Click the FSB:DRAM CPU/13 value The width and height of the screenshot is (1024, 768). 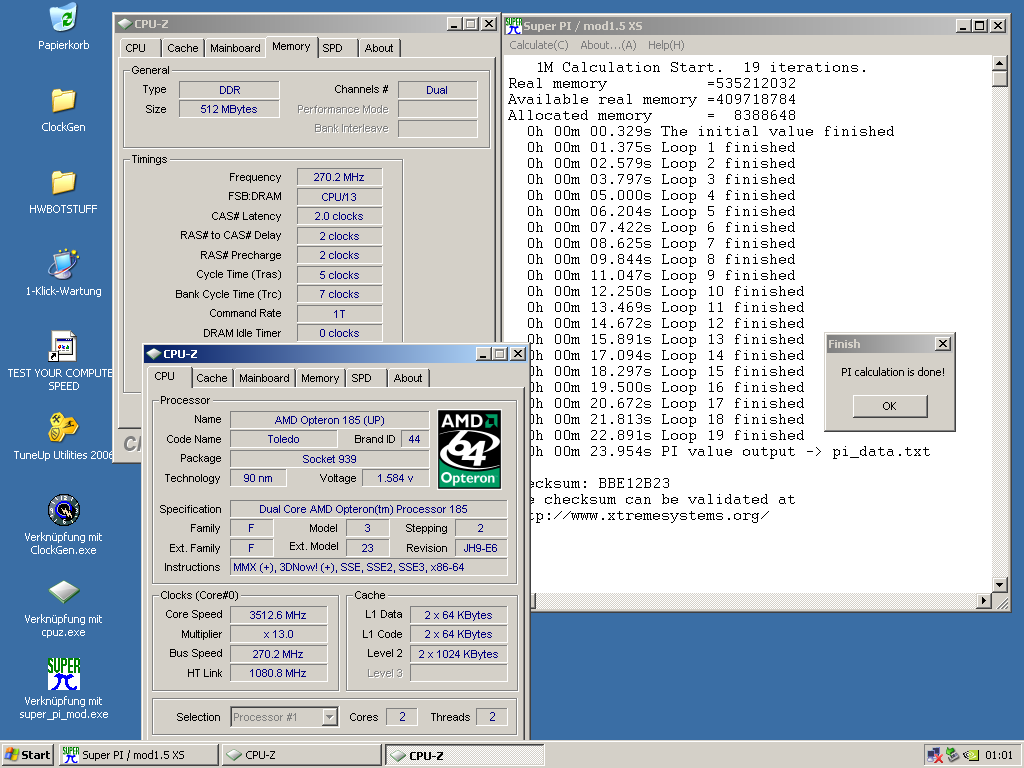[339, 197]
